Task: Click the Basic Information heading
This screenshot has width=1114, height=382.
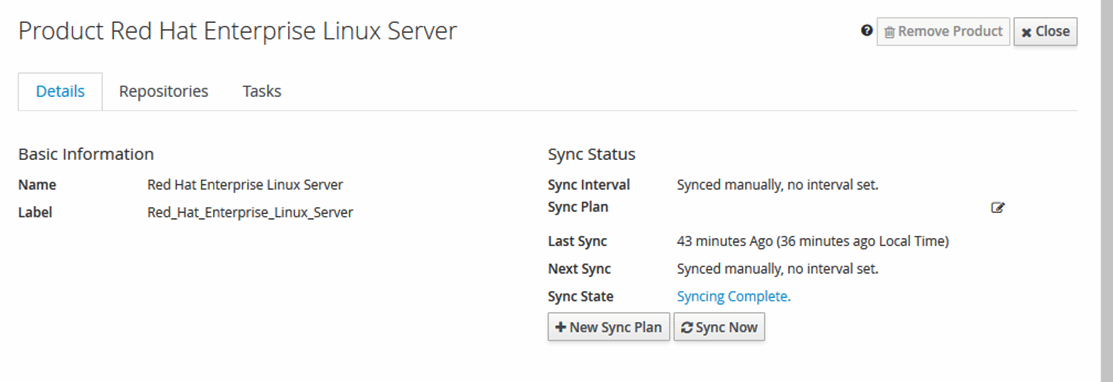Action: coord(86,154)
